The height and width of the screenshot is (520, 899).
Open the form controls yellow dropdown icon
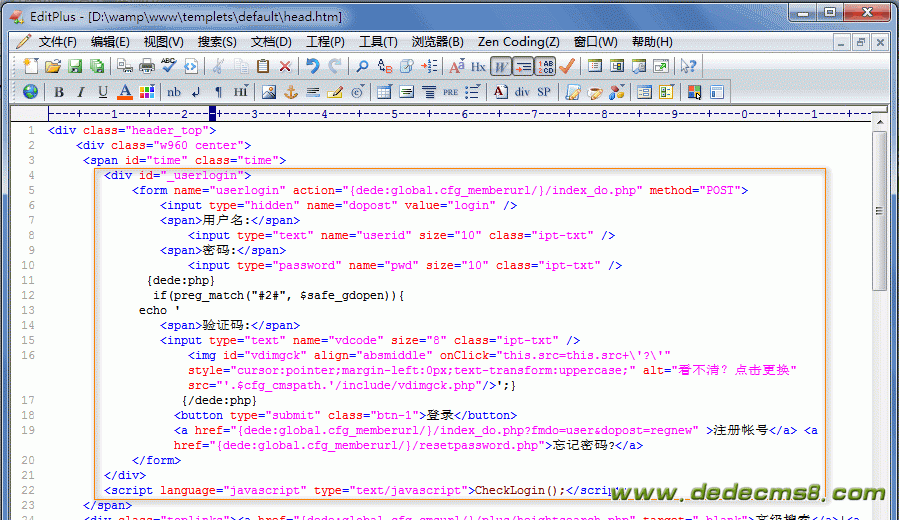pyautogui.click(x=666, y=92)
